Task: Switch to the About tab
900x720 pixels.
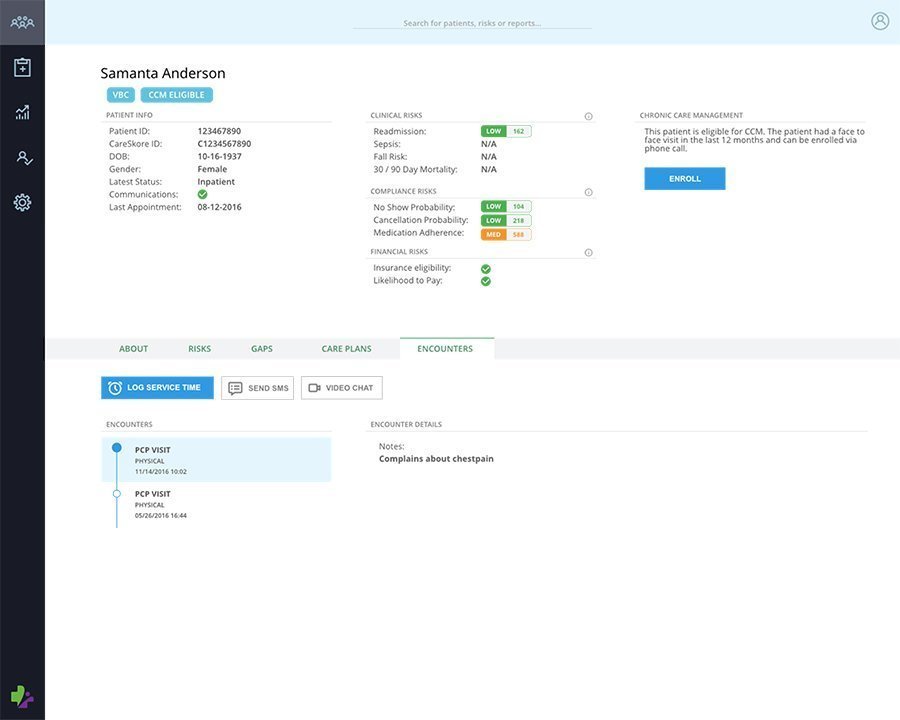Action: (133, 349)
